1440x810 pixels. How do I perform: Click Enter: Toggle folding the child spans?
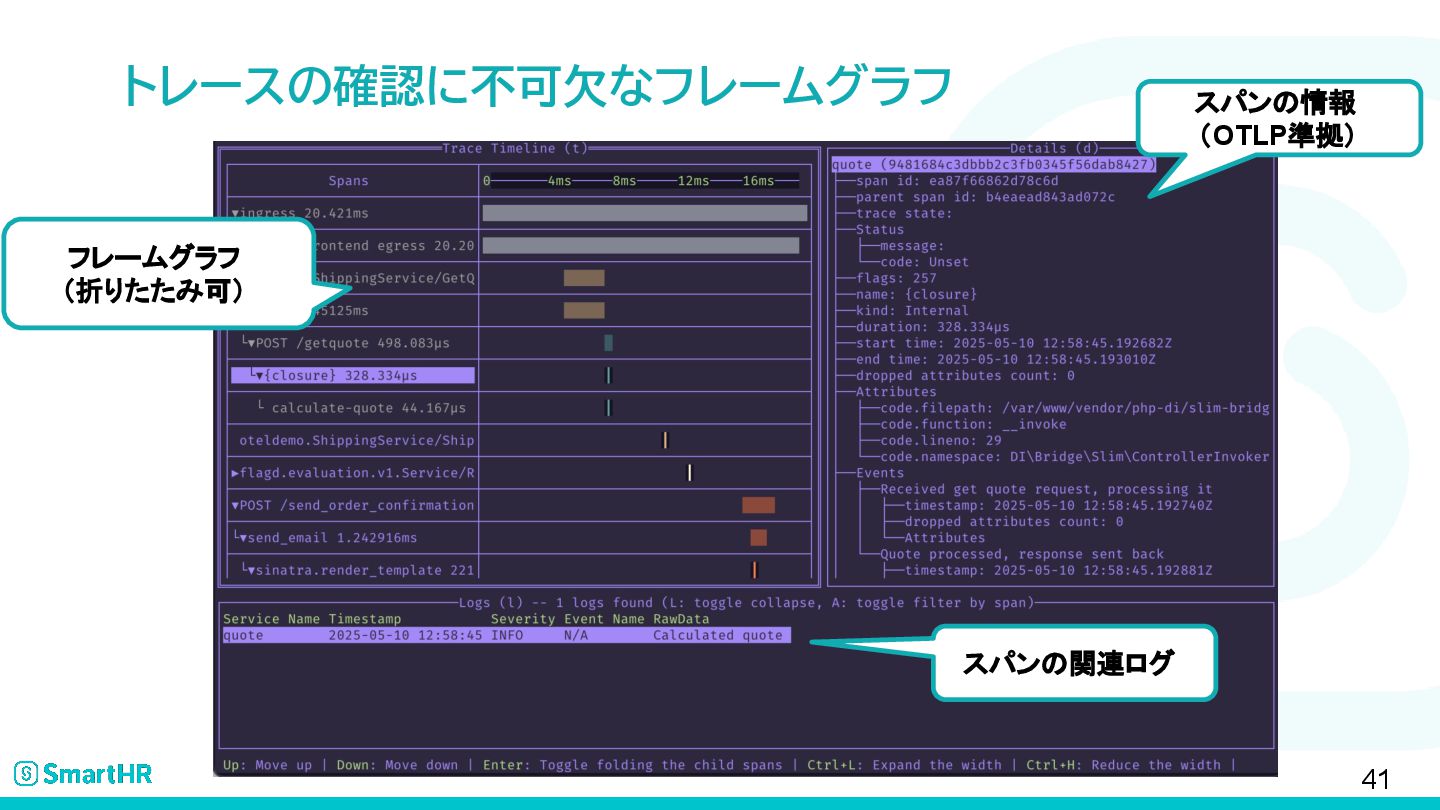(x=632, y=765)
